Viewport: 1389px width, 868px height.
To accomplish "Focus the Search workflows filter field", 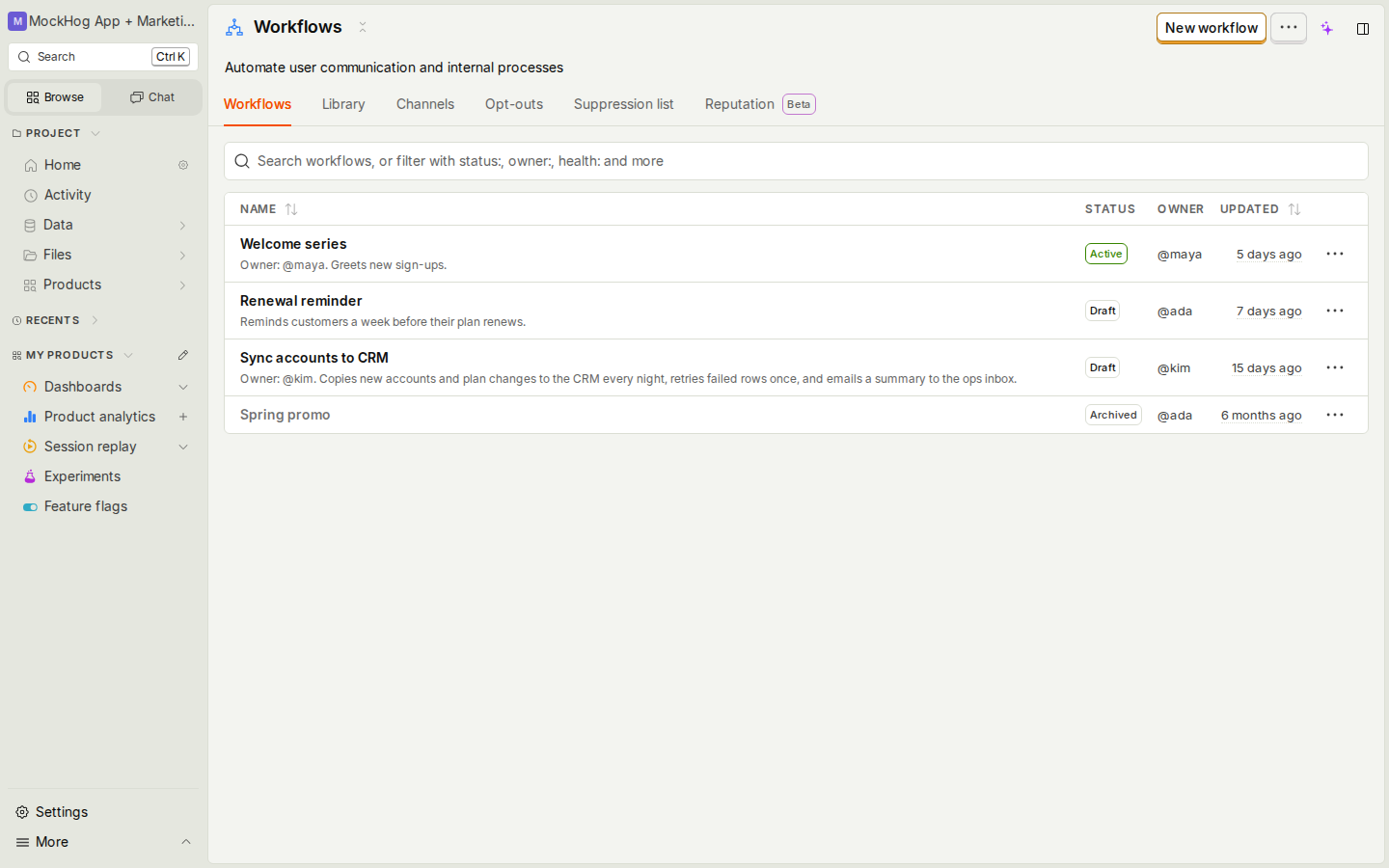I will (796, 161).
